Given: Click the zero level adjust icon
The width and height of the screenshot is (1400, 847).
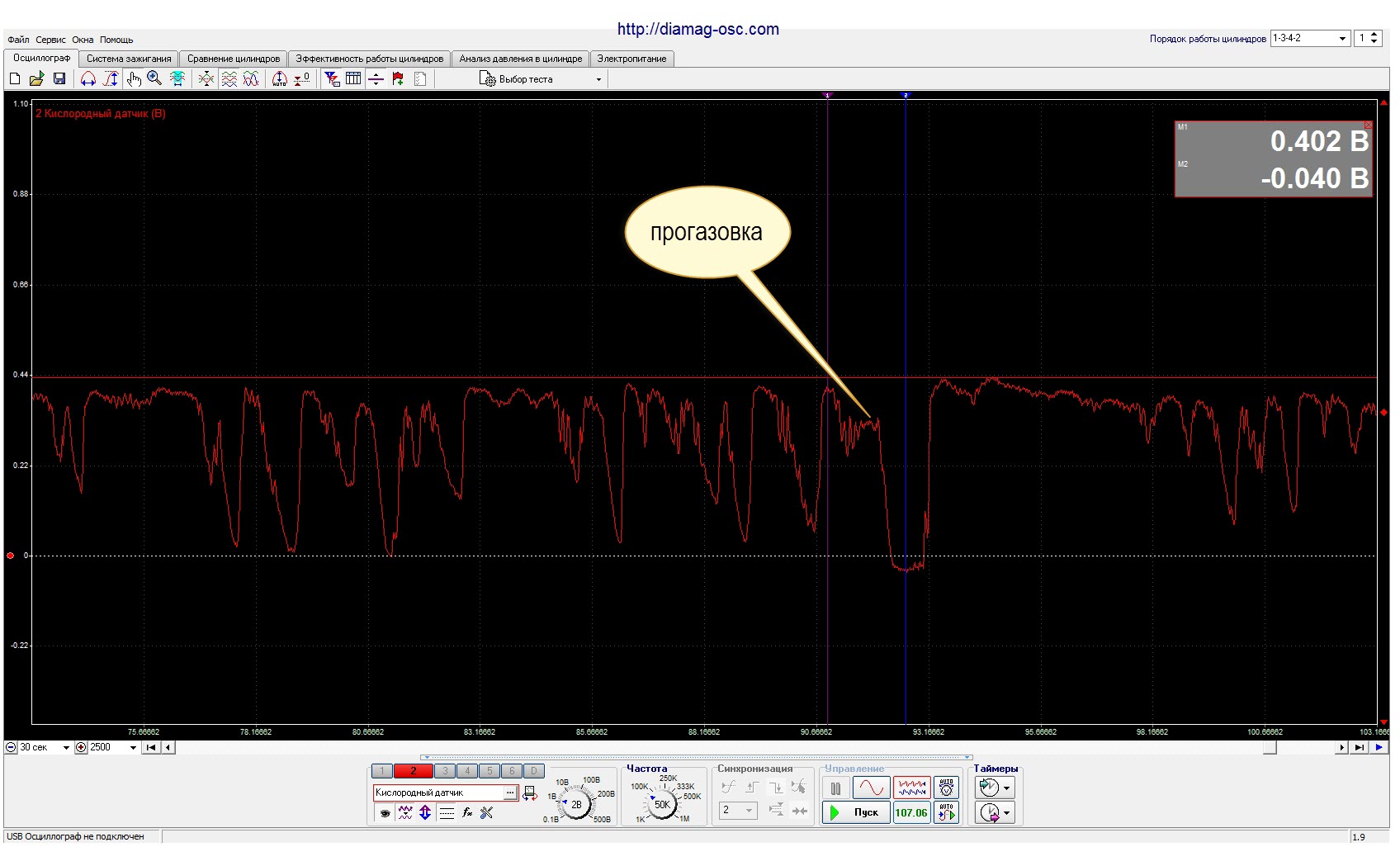Looking at the screenshot, I should 302,78.
